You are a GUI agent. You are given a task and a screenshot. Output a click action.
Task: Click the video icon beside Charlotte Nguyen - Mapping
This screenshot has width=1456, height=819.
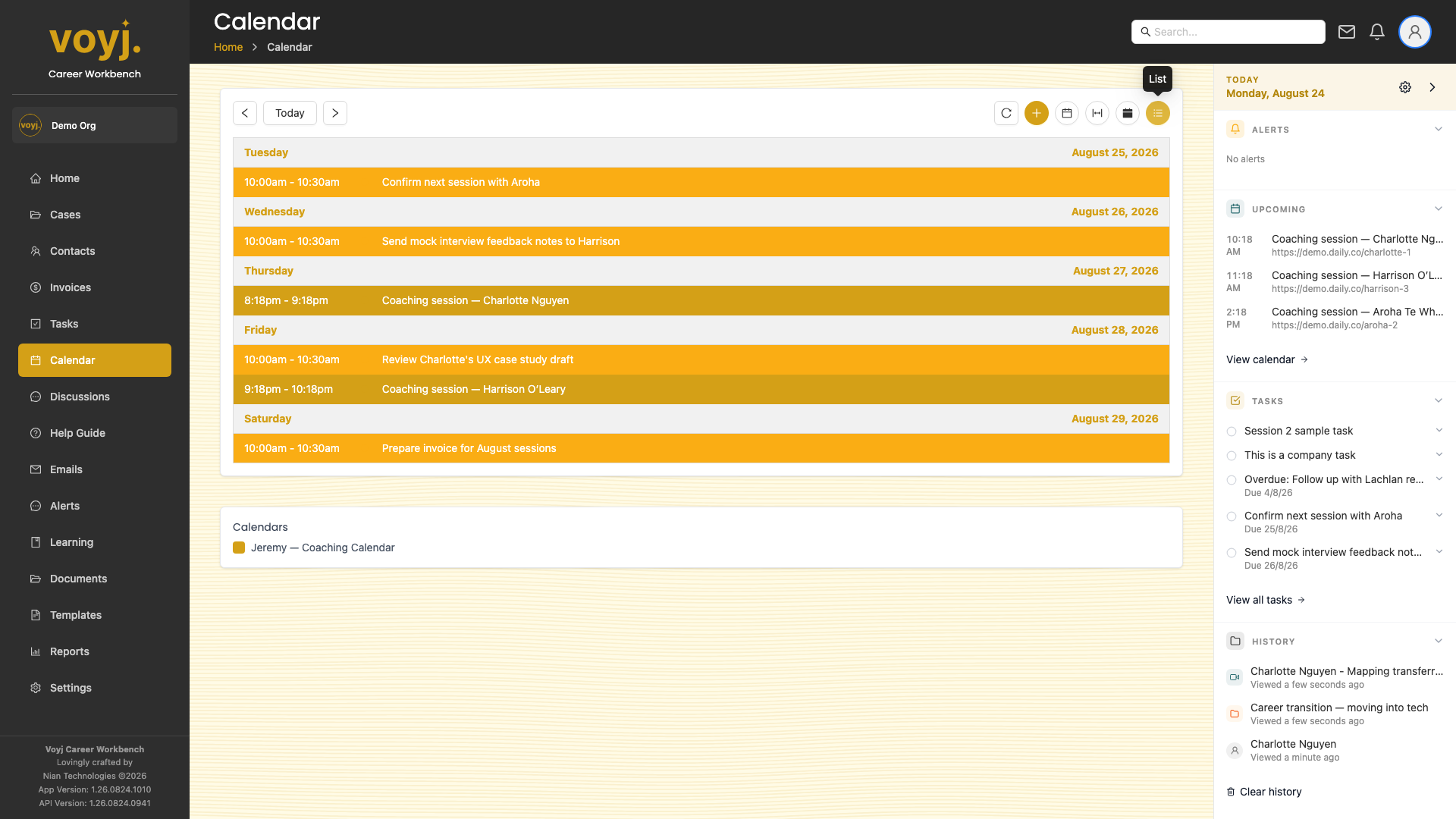tap(1235, 677)
